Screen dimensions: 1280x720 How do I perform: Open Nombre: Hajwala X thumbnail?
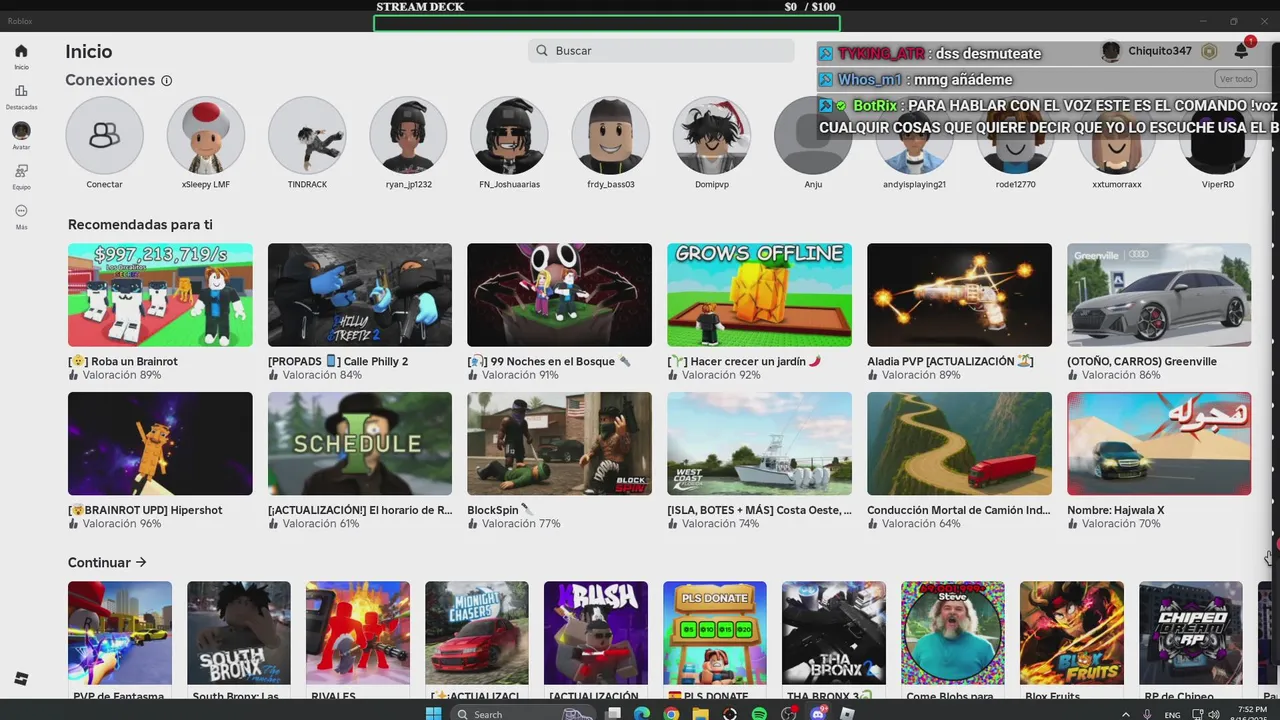(1159, 443)
